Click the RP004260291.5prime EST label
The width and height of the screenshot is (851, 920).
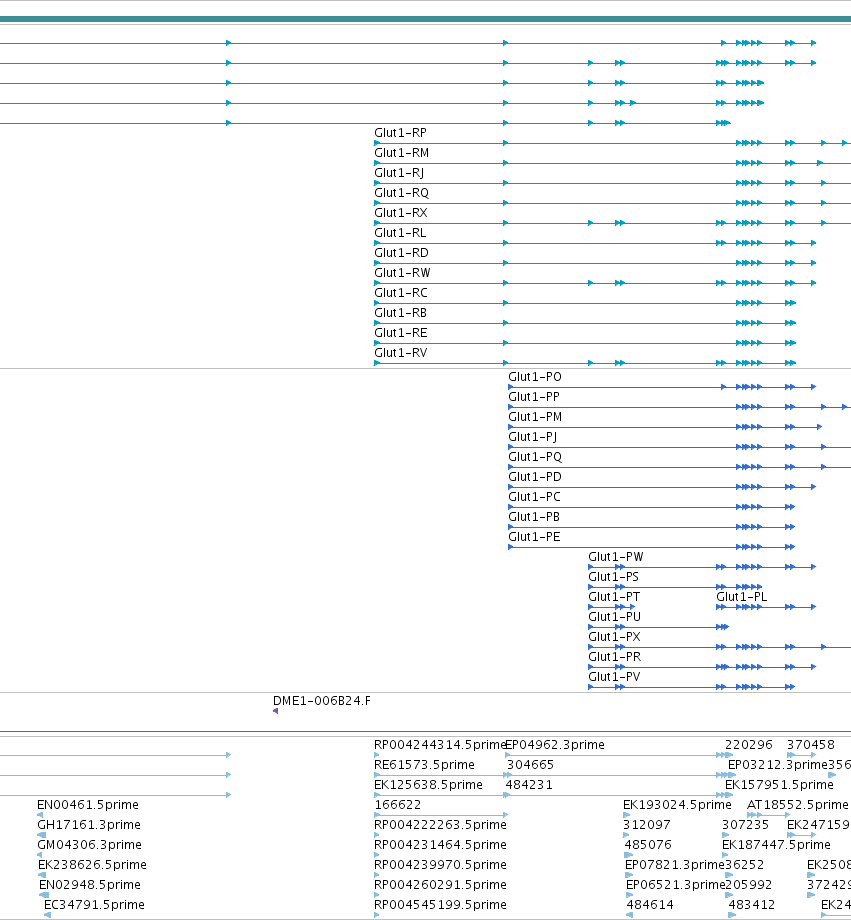click(x=440, y=884)
